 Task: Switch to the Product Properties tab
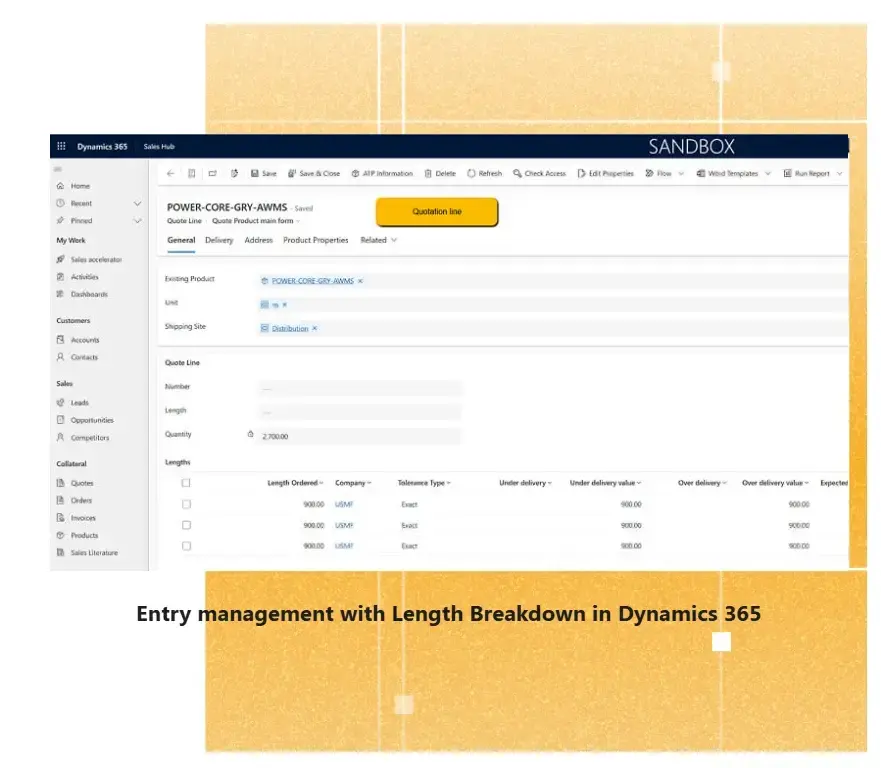point(315,240)
